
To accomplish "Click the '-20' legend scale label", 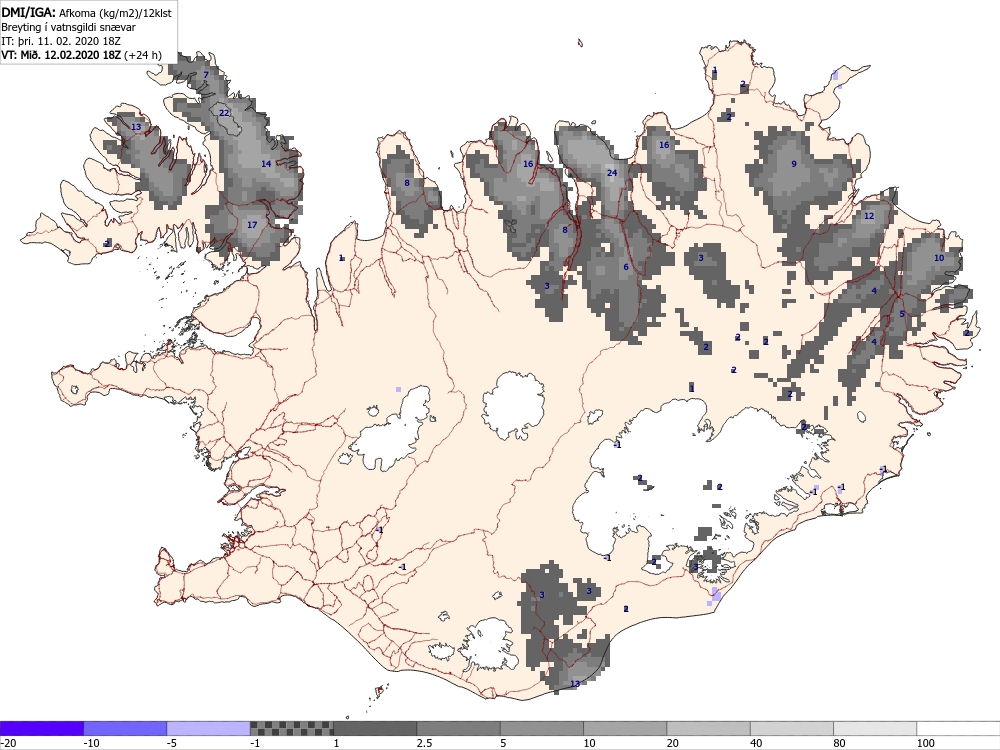I will (8, 743).
